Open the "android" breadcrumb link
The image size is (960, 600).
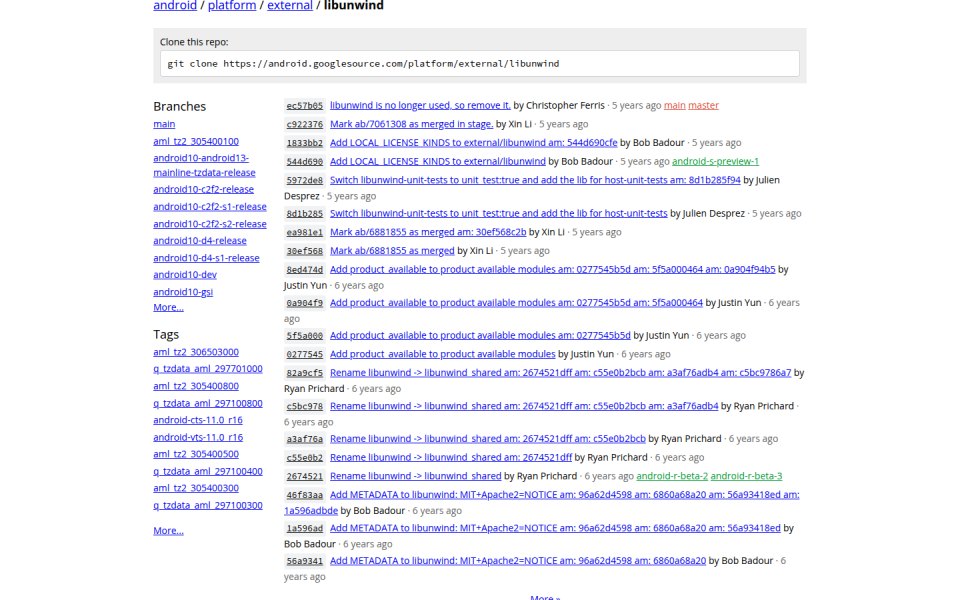tap(175, 6)
